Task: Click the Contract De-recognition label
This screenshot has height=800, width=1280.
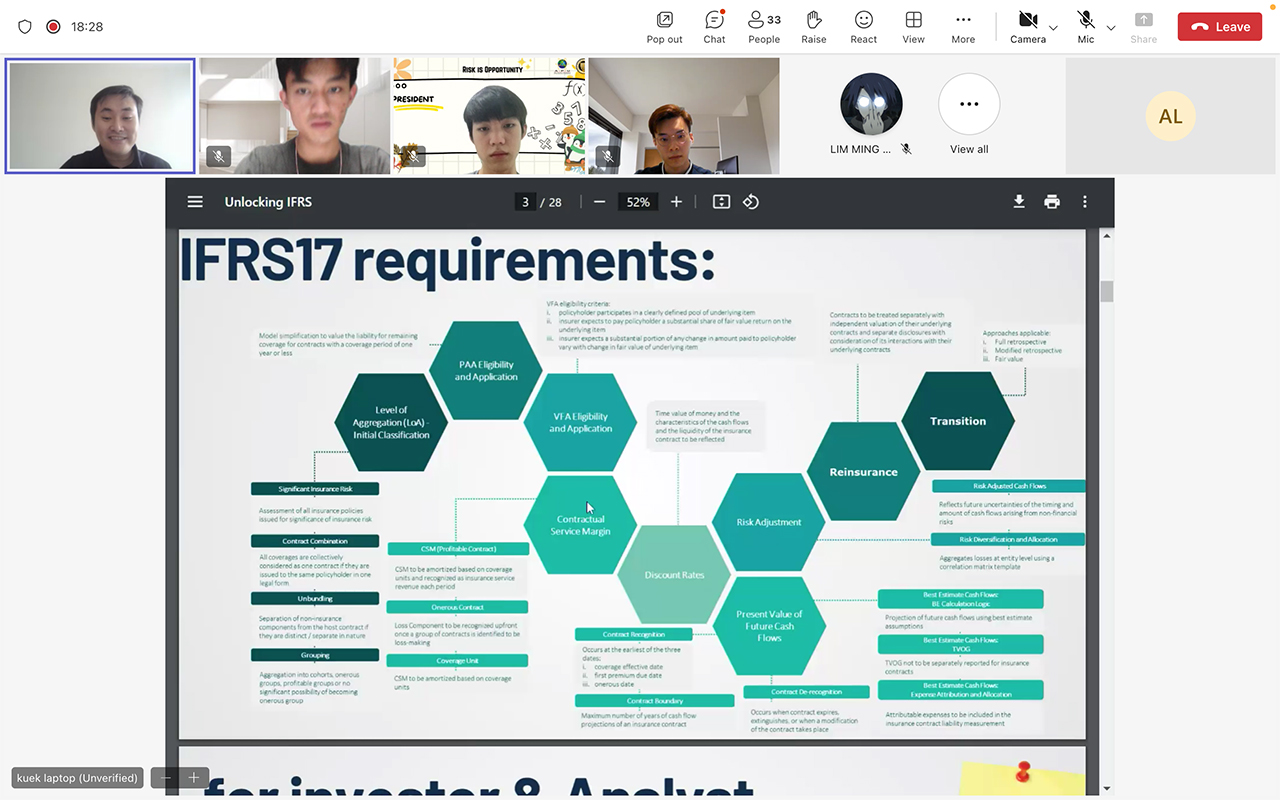Action: pyautogui.click(x=807, y=692)
